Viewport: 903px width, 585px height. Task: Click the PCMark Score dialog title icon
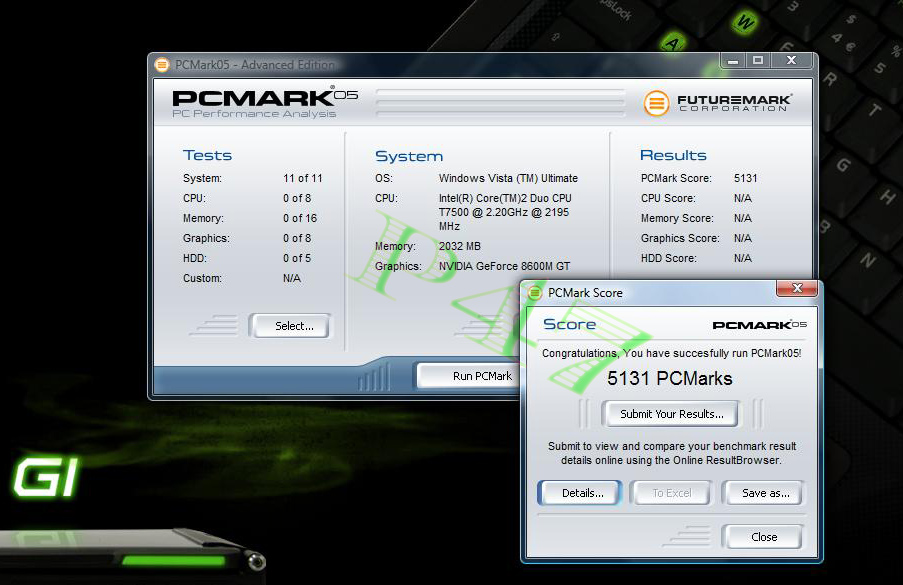click(x=535, y=293)
